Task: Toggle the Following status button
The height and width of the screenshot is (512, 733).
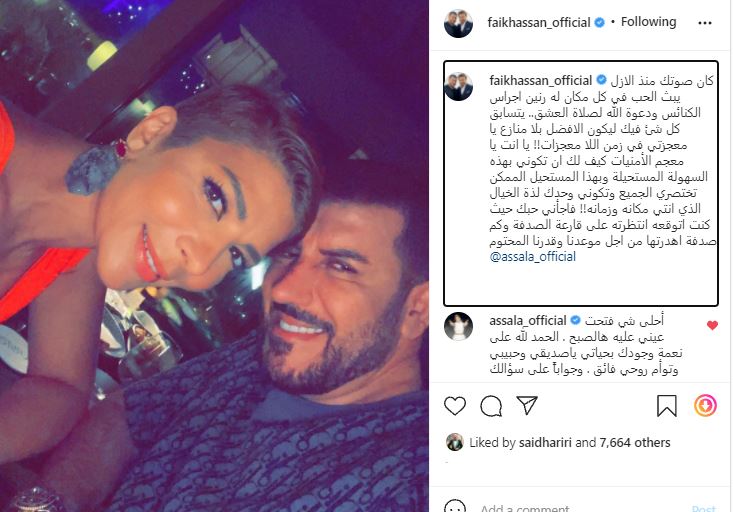Action: click(648, 22)
